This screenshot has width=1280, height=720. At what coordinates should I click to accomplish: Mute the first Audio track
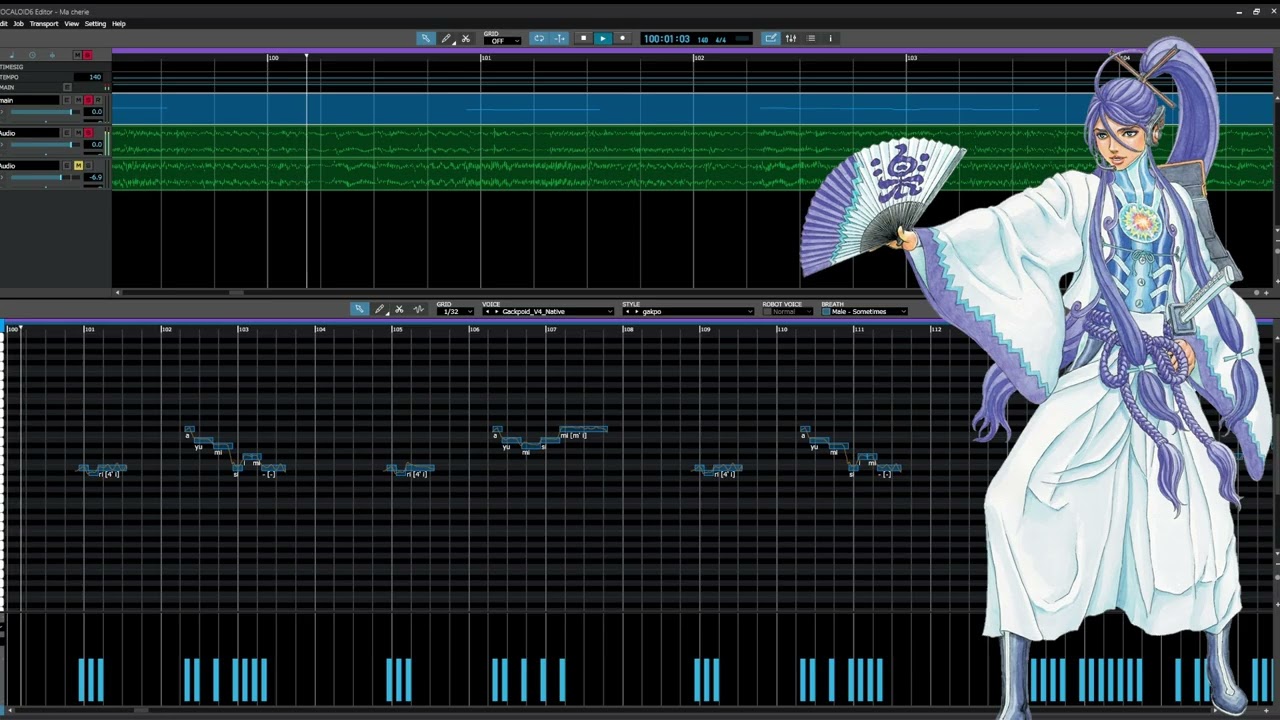coord(78,133)
